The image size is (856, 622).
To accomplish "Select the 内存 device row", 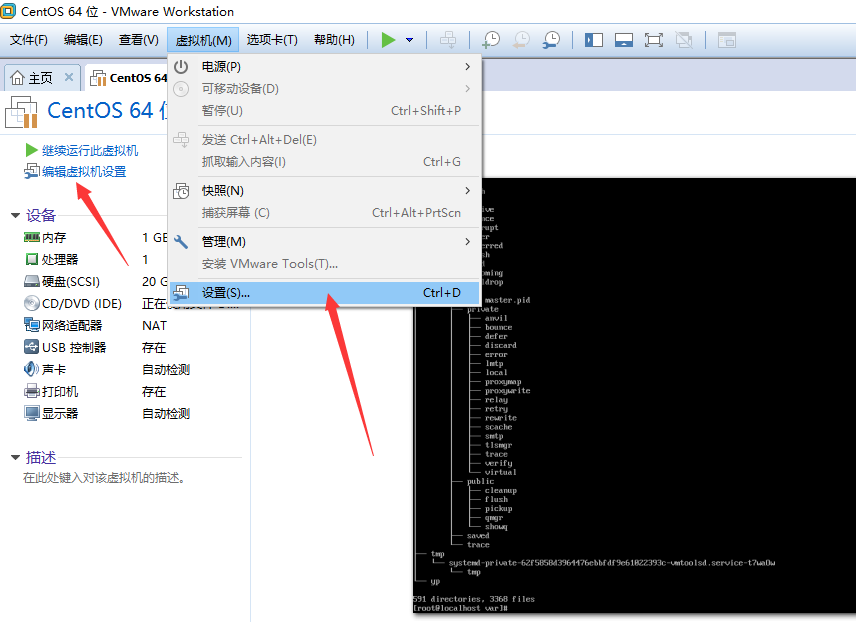I will [96, 238].
